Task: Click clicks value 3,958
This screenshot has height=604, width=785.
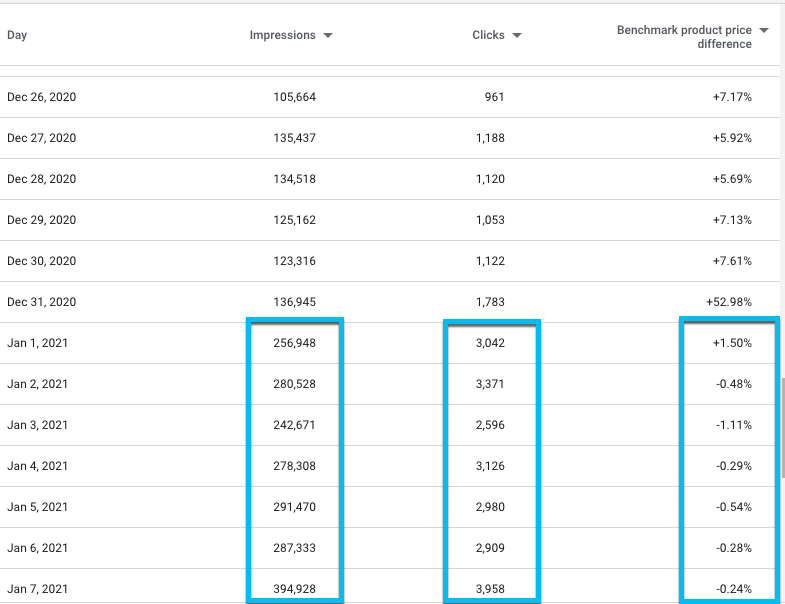Action: point(490,589)
